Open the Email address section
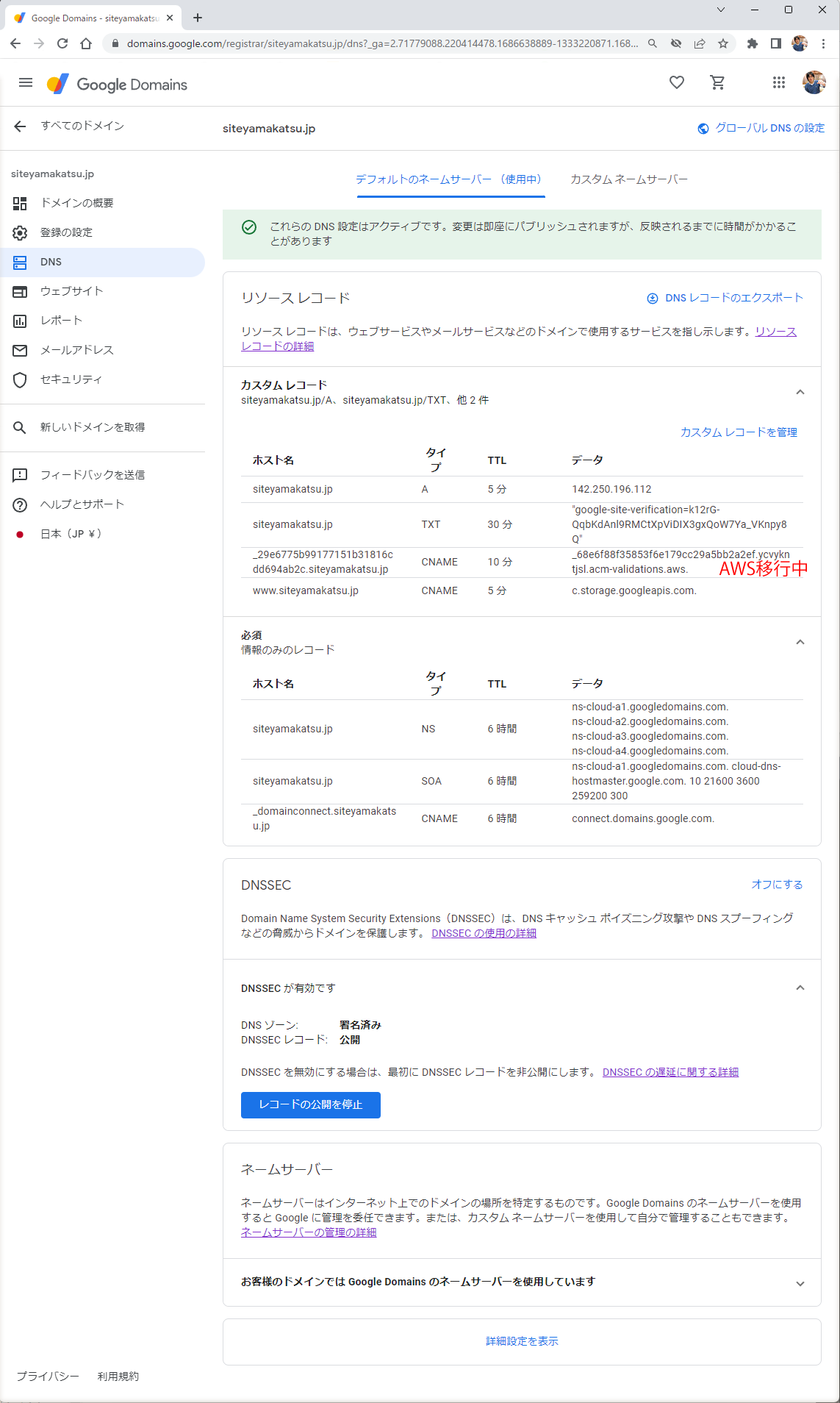This screenshot has height=1403, width=840. coord(103,350)
